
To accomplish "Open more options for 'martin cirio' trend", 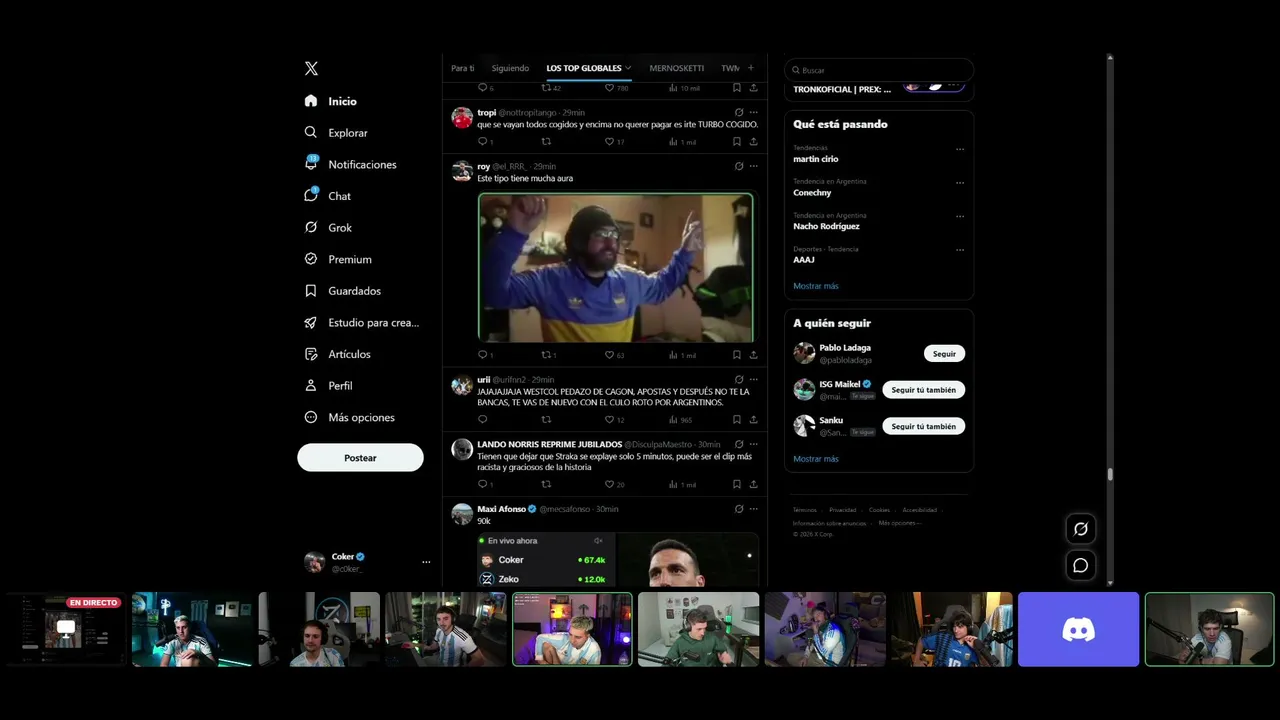I will point(960,149).
